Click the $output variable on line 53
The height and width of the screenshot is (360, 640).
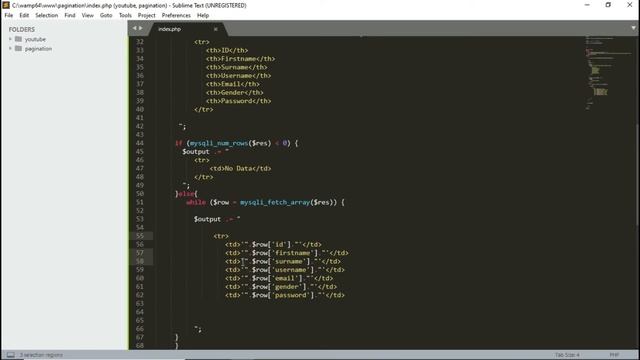[x=207, y=219]
